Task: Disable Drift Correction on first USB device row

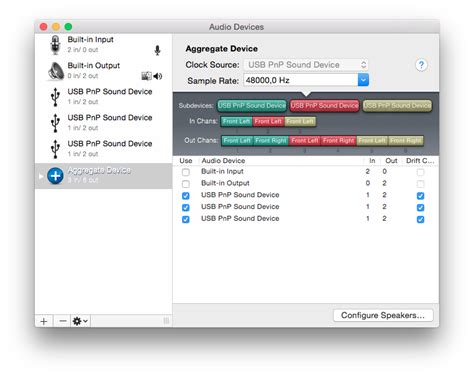Action: [420, 196]
